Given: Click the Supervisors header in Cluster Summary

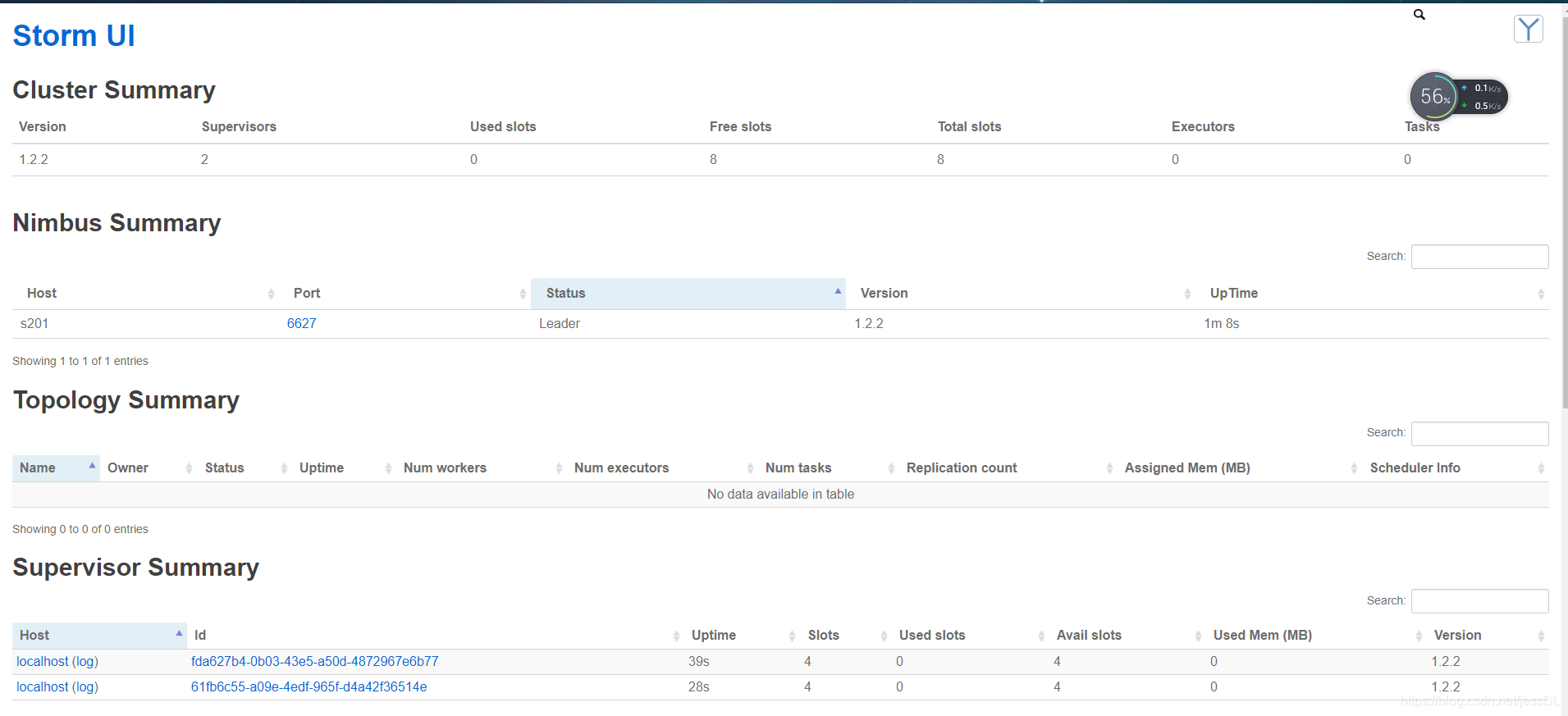Looking at the screenshot, I should pos(239,126).
